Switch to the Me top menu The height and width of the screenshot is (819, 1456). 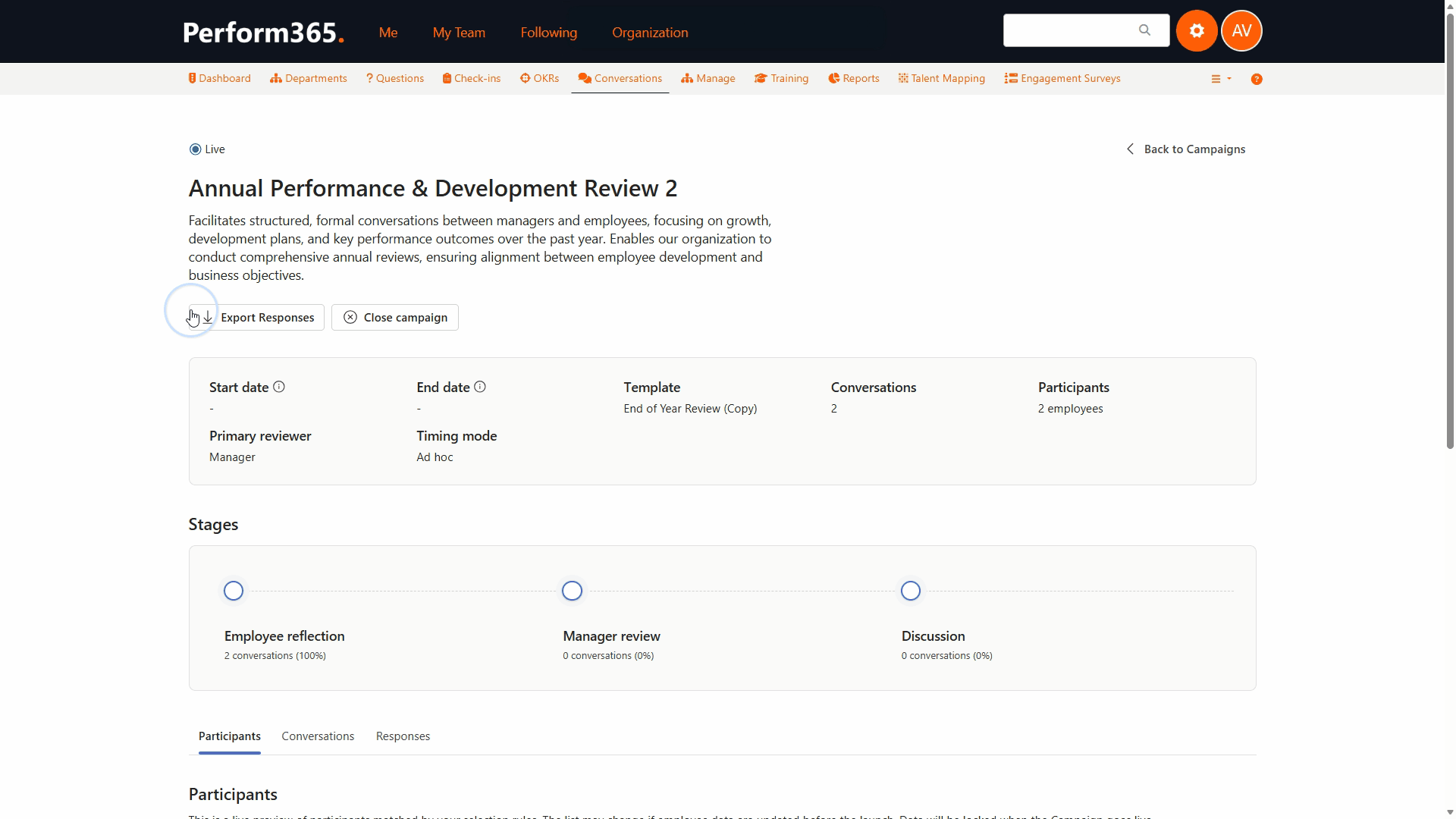388,33
